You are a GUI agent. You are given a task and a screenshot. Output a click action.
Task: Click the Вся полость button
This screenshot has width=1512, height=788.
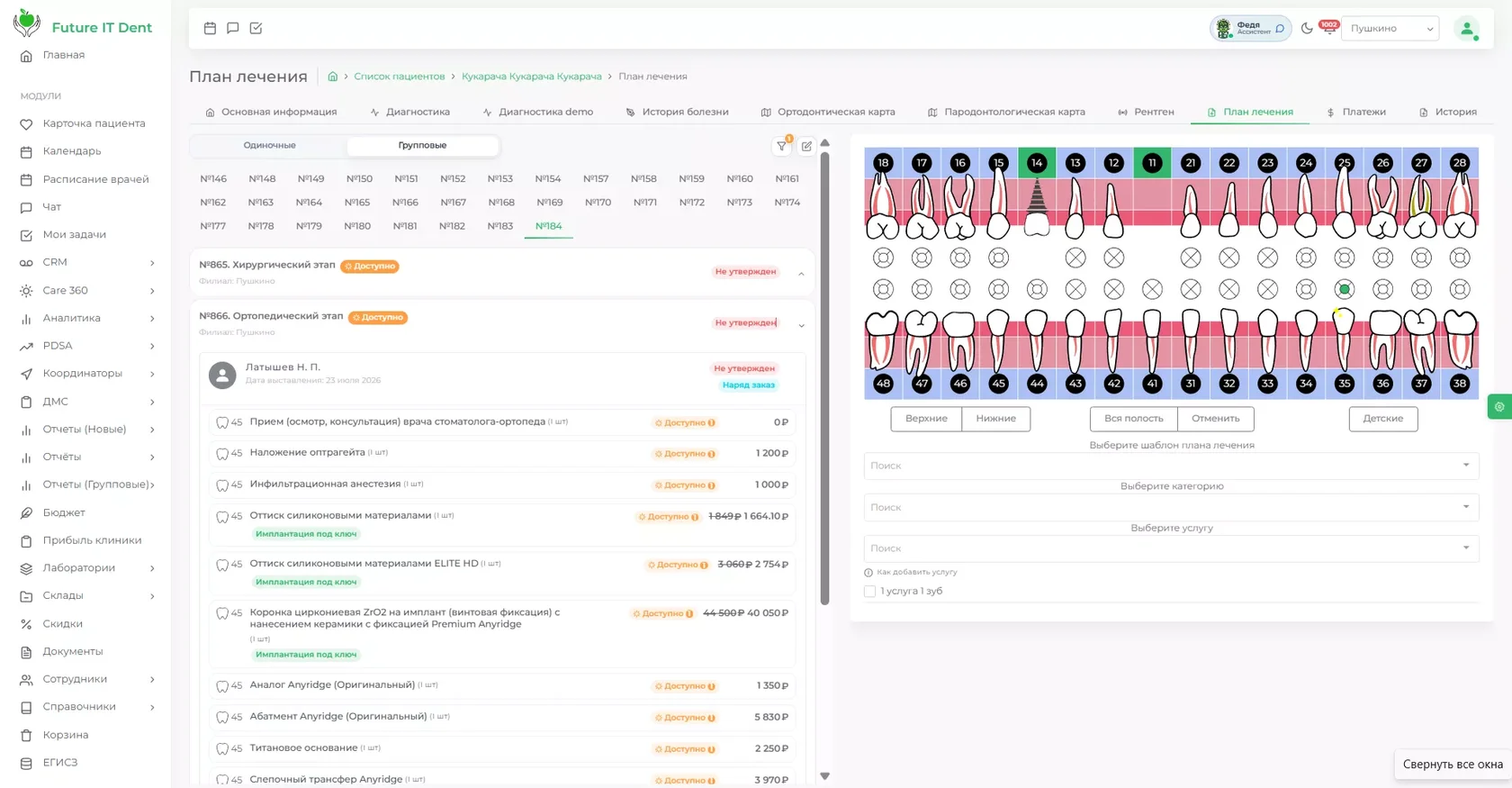(x=1134, y=419)
